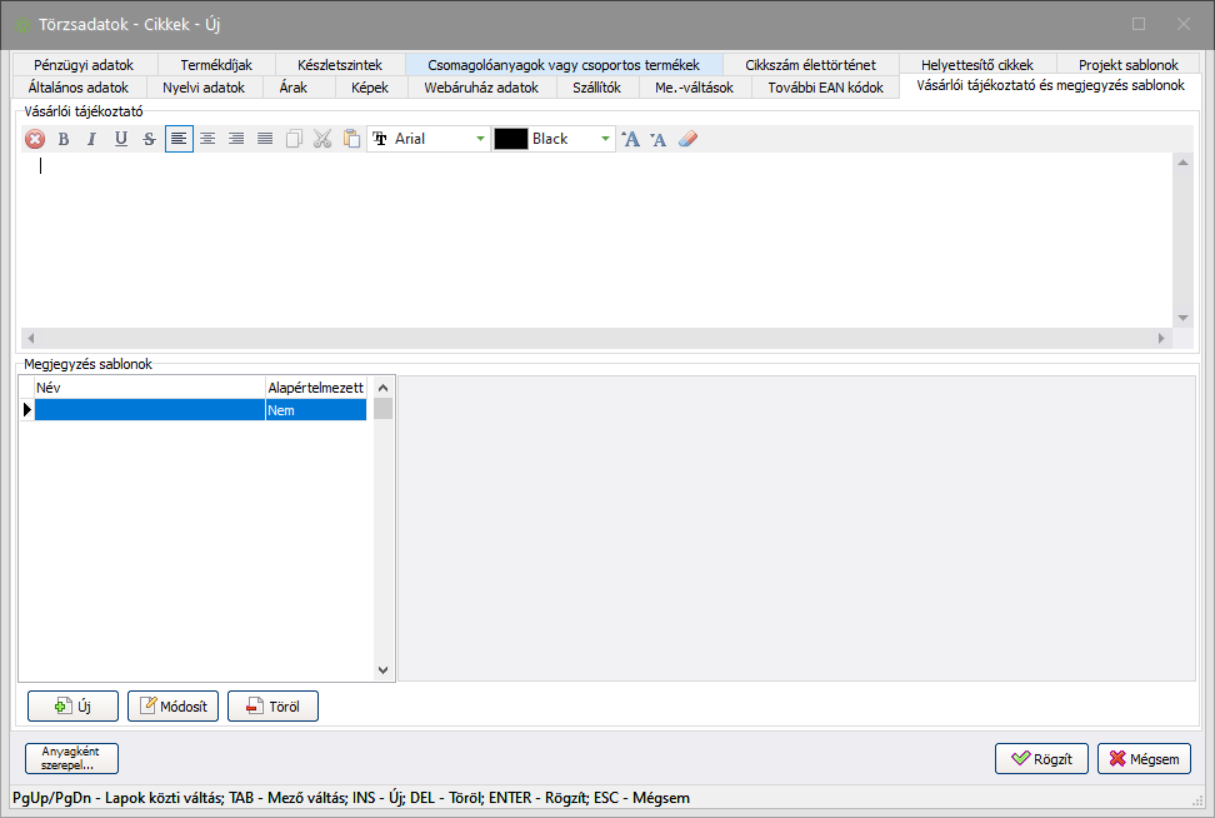Align text to center
The height and width of the screenshot is (818, 1215).
click(x=207, y=140)
